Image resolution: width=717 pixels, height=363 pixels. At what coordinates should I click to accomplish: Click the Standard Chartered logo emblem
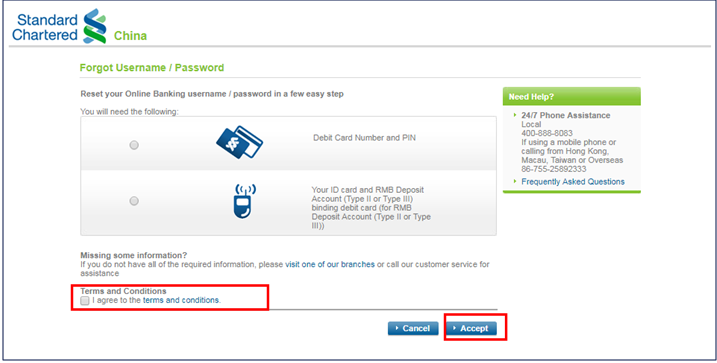tap(95, 26)
